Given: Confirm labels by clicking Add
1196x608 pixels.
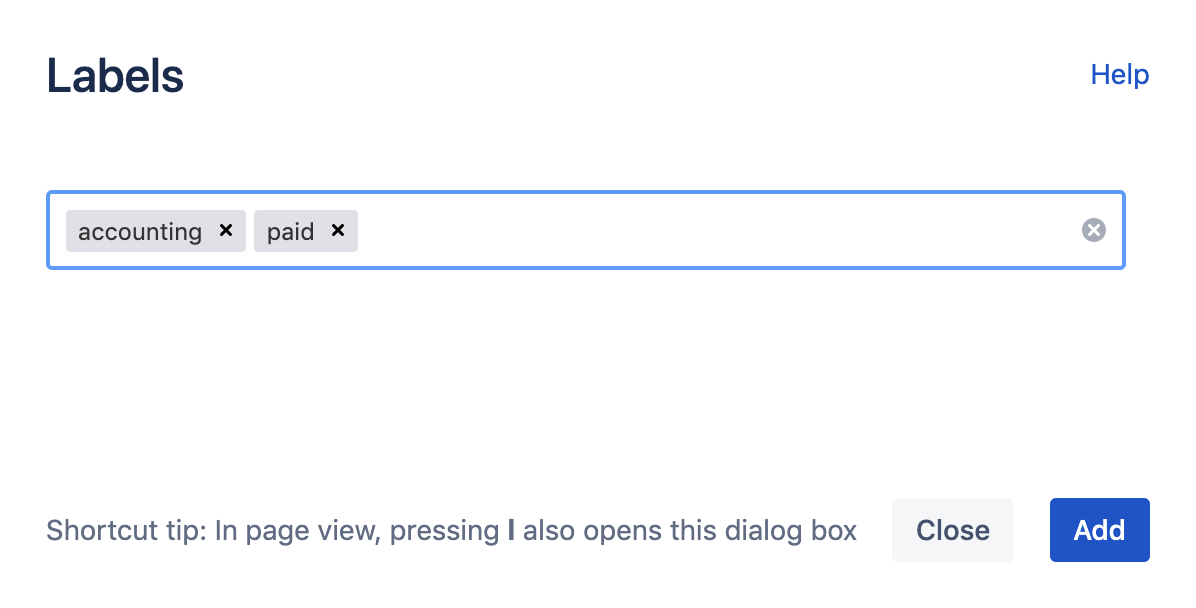Looking at the screenshot, I should [x=1099, y=530].
